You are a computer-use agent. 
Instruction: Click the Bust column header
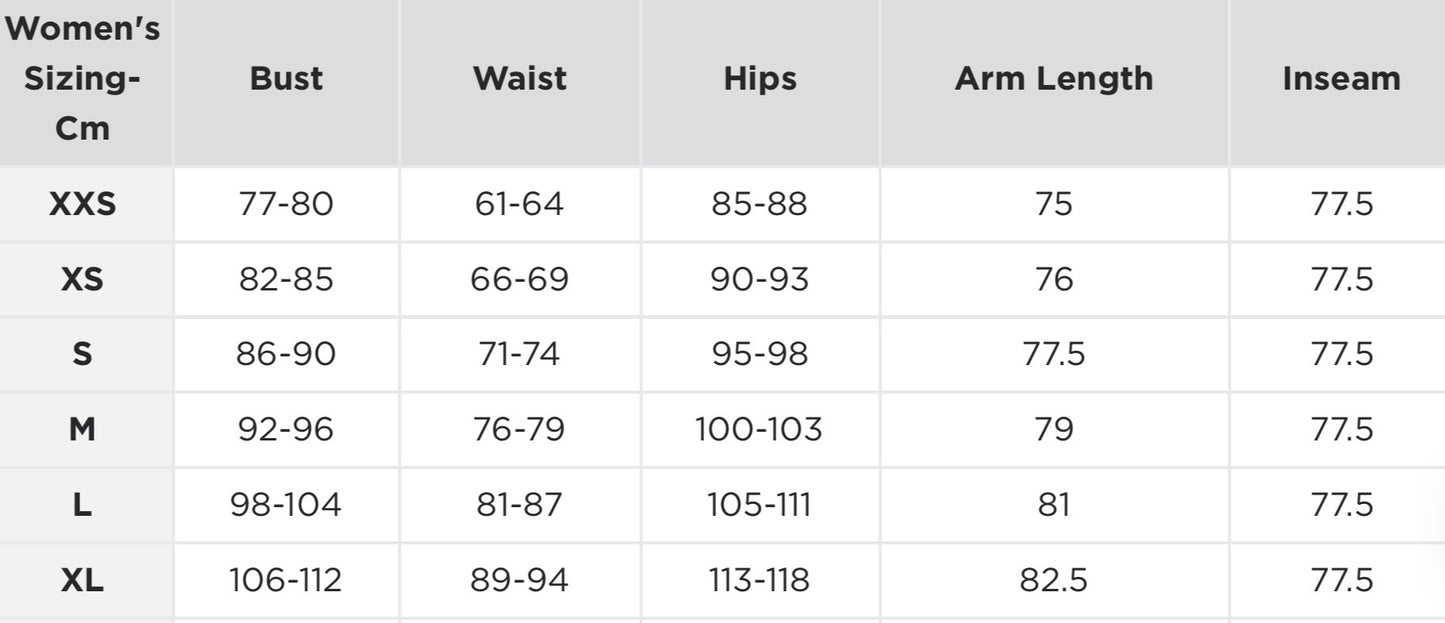pyautogui.click(x=286, y=79)
